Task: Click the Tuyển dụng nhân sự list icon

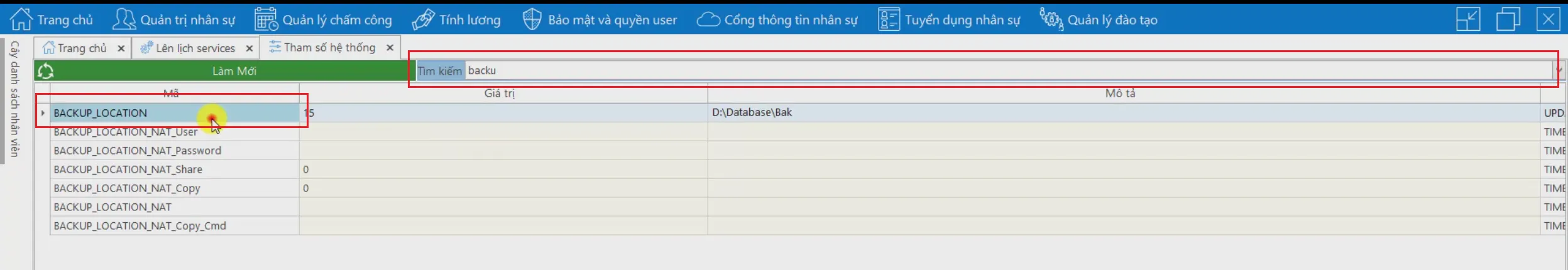Action: (889, 19)
